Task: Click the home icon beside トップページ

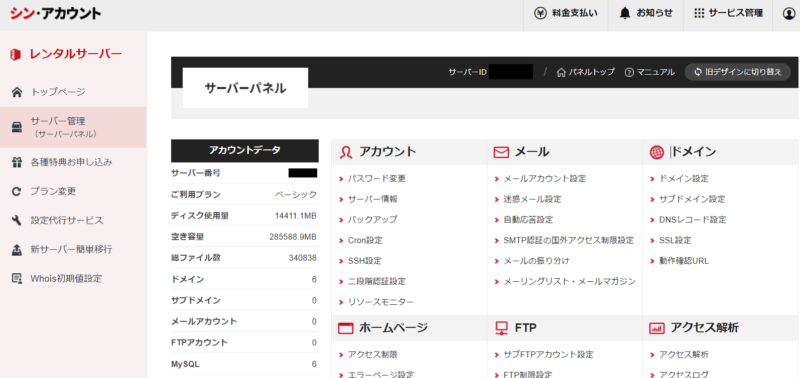Action: pyautogui.click(x=17, y=92)
